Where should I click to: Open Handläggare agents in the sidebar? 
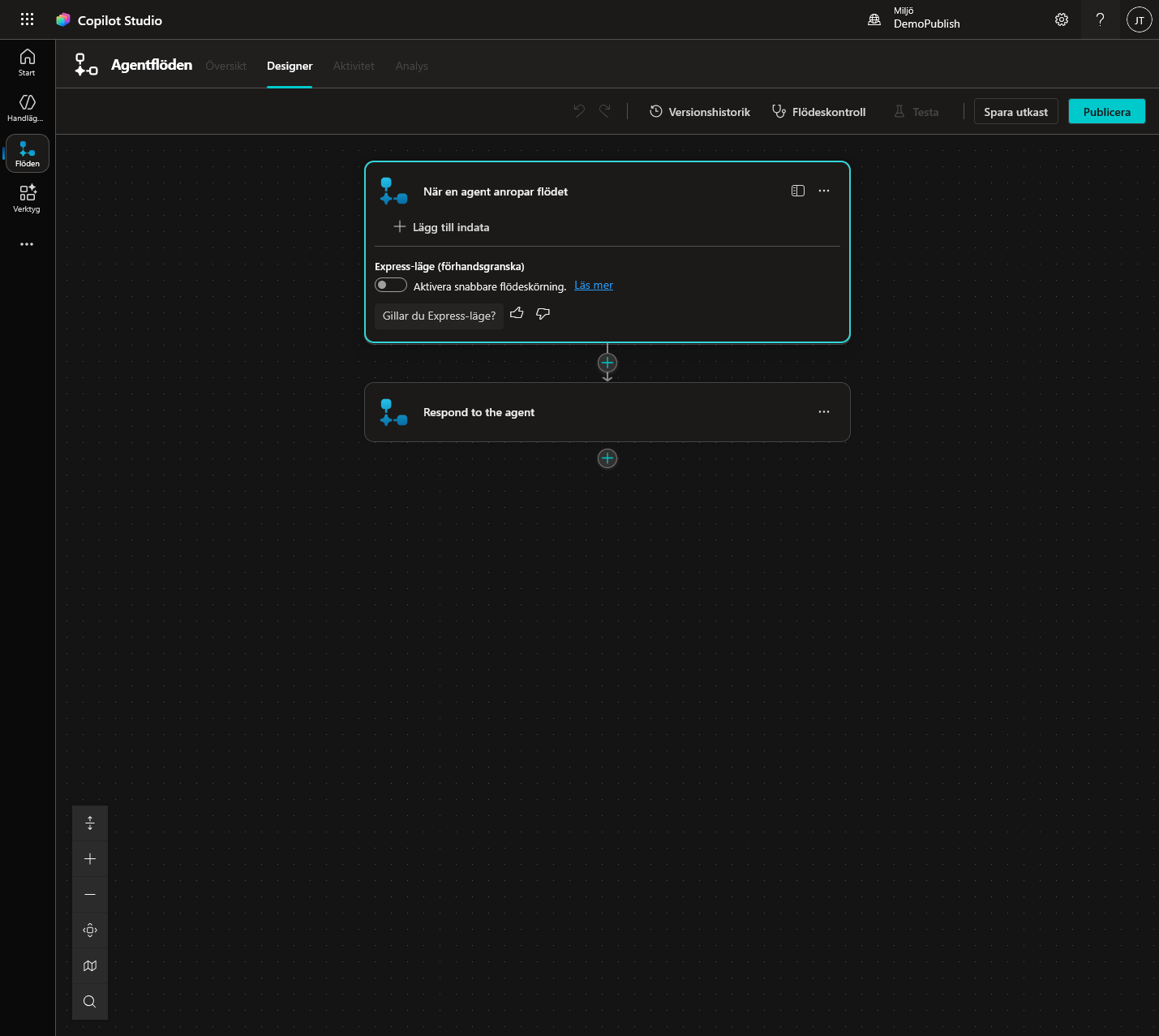click(x=27, y=108)
